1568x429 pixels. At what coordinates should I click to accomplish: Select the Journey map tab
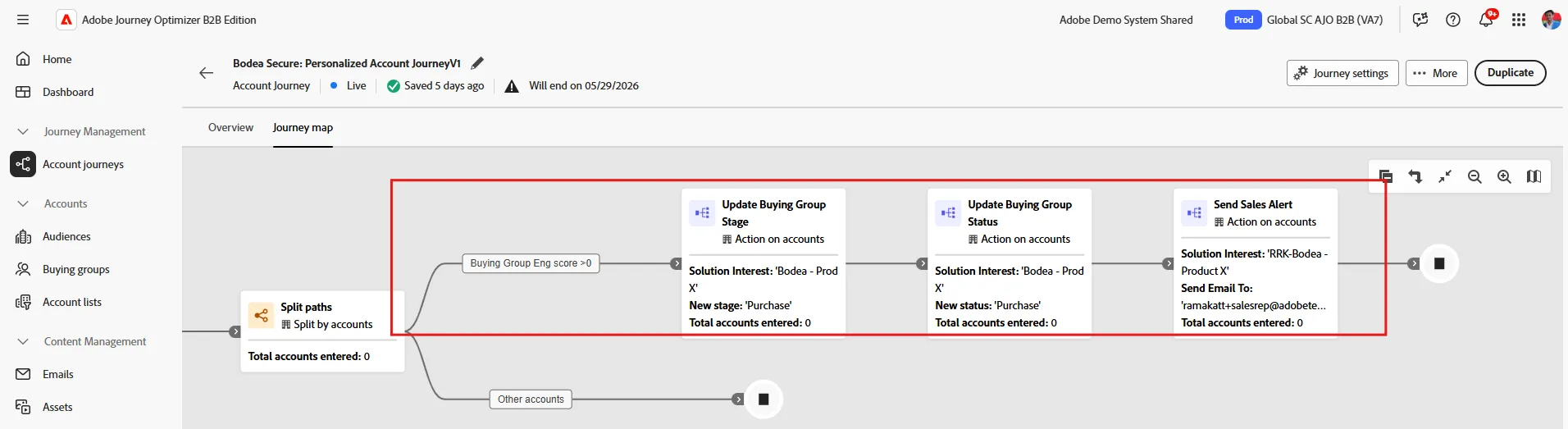303,127
